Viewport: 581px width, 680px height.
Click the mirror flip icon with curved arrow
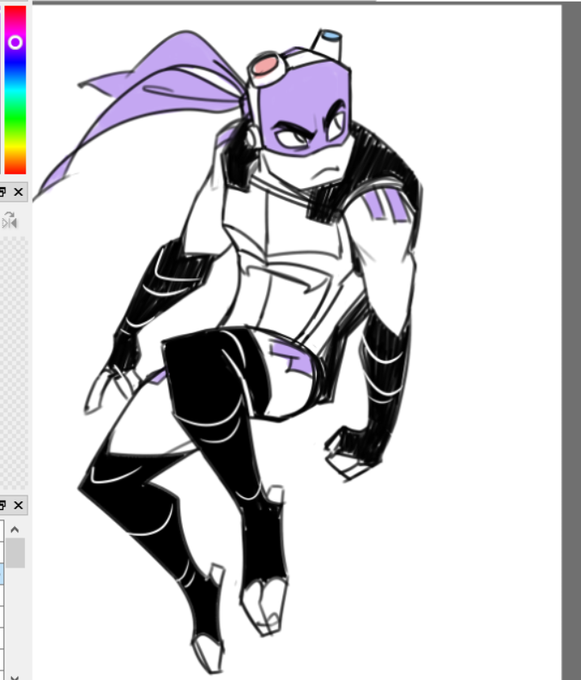9,220
